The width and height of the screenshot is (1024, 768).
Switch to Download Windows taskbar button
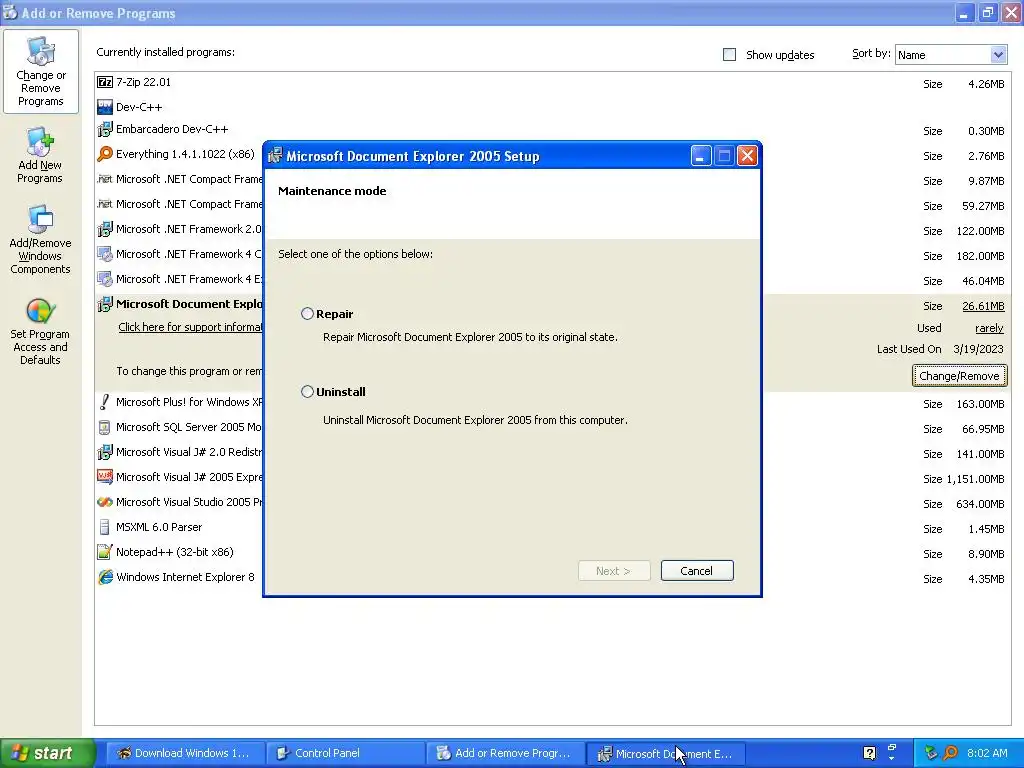pos(185,753)
